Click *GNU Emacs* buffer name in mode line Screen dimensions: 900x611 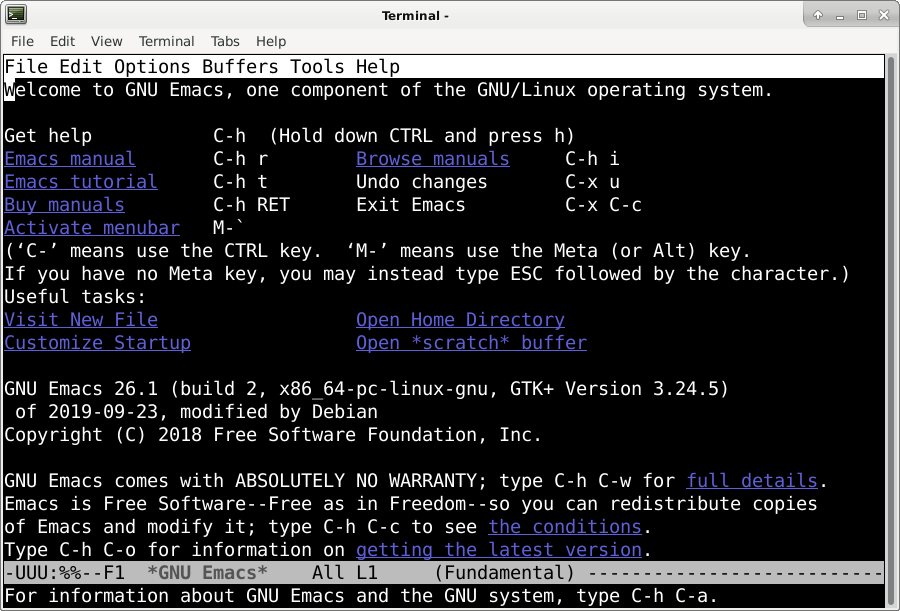207,573
